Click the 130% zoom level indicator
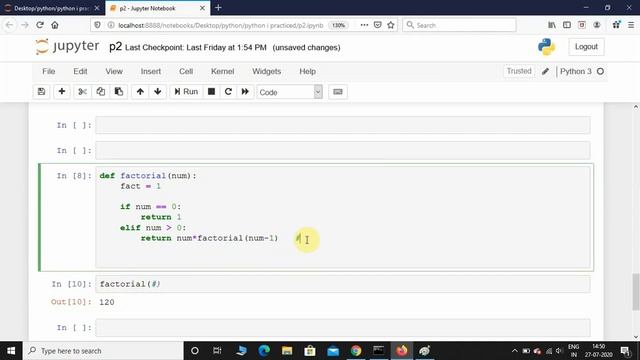The image size is (640, 360). [338, 25]
